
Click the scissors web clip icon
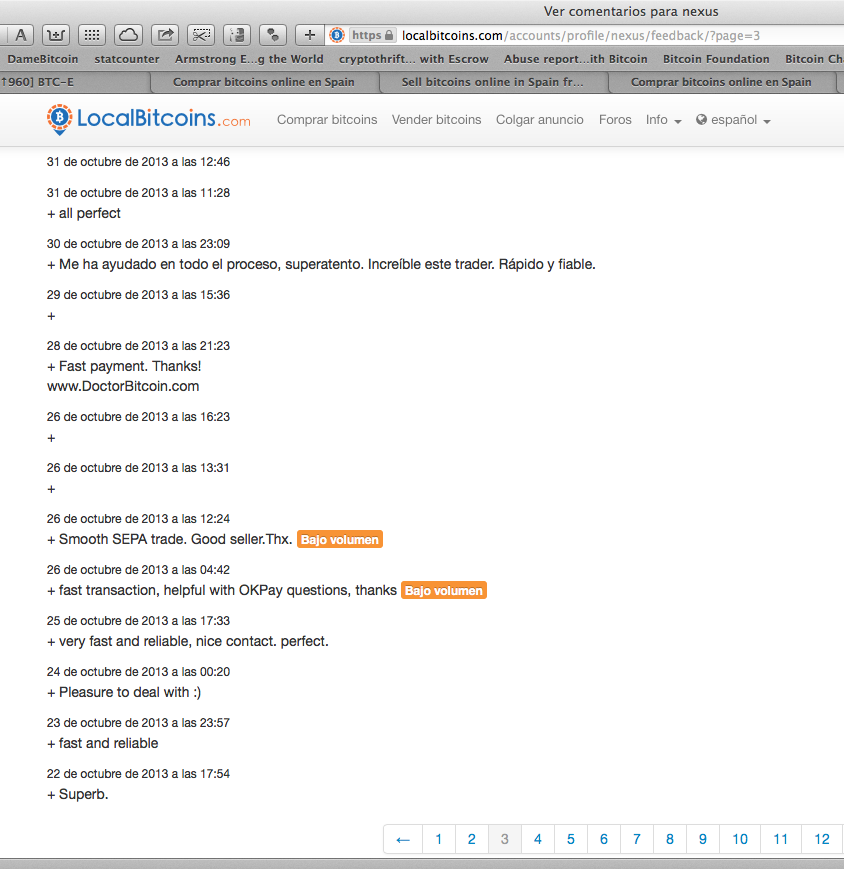click(201, 35)
